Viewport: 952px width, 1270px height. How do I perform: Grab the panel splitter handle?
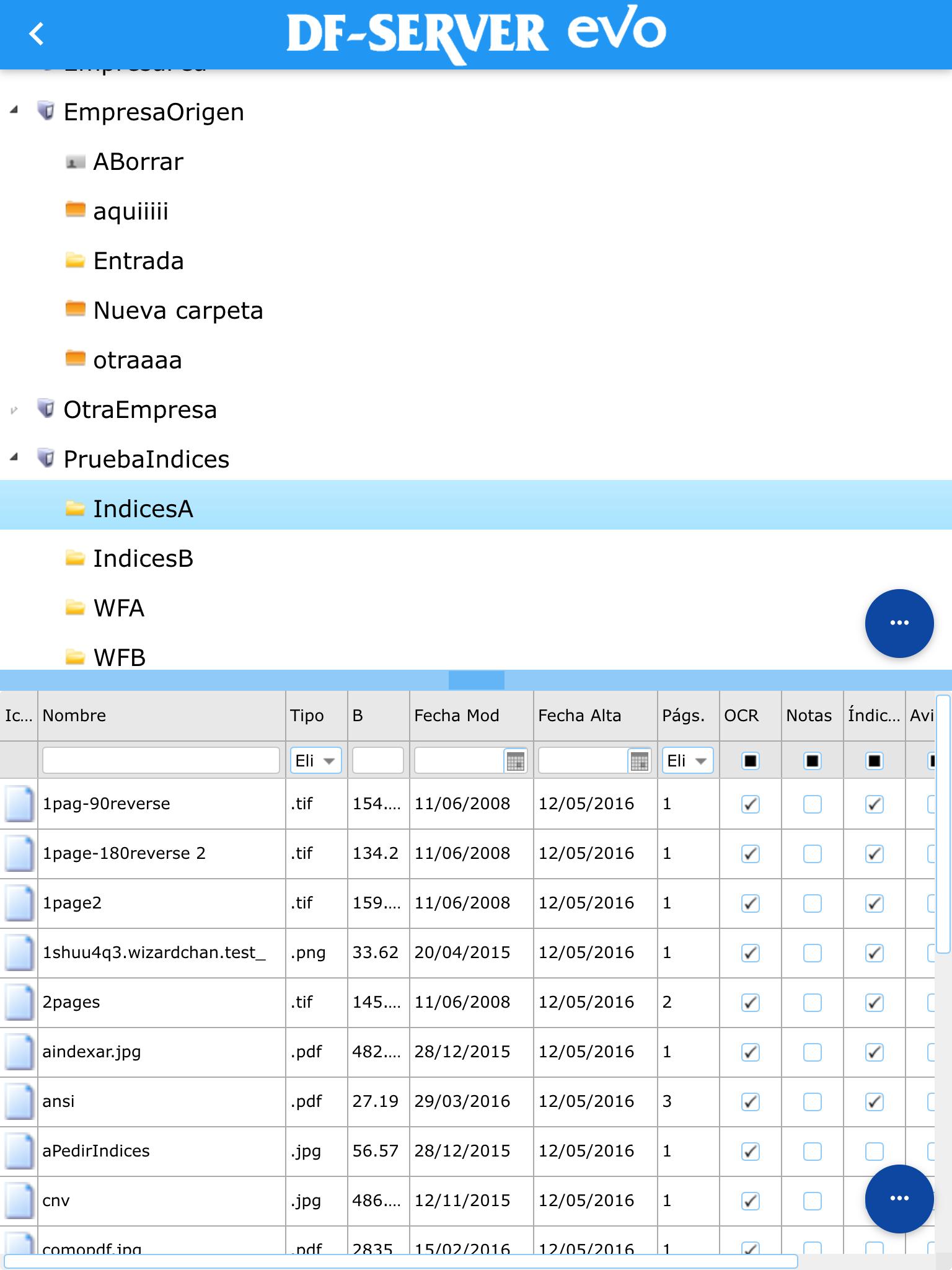click(x=476, y=680)
